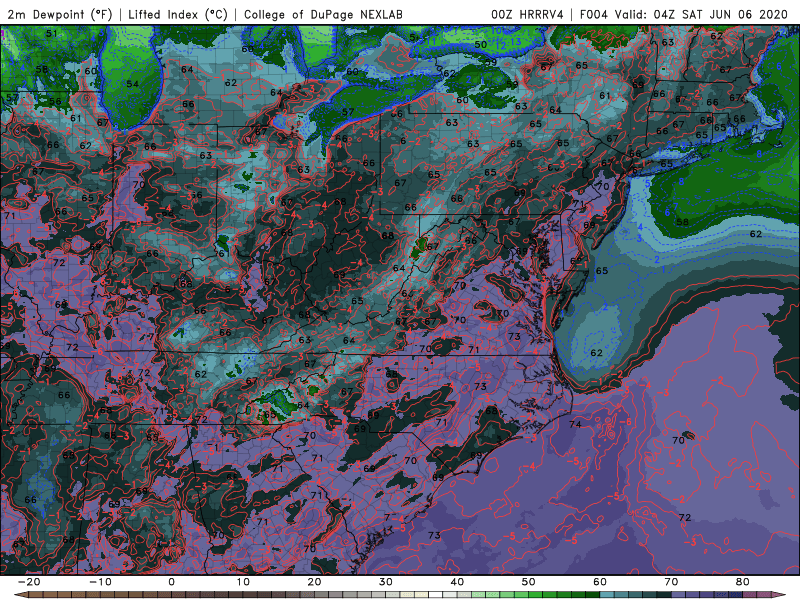
Task: Click the "-20" color scale label
Action: pos(29,582)
